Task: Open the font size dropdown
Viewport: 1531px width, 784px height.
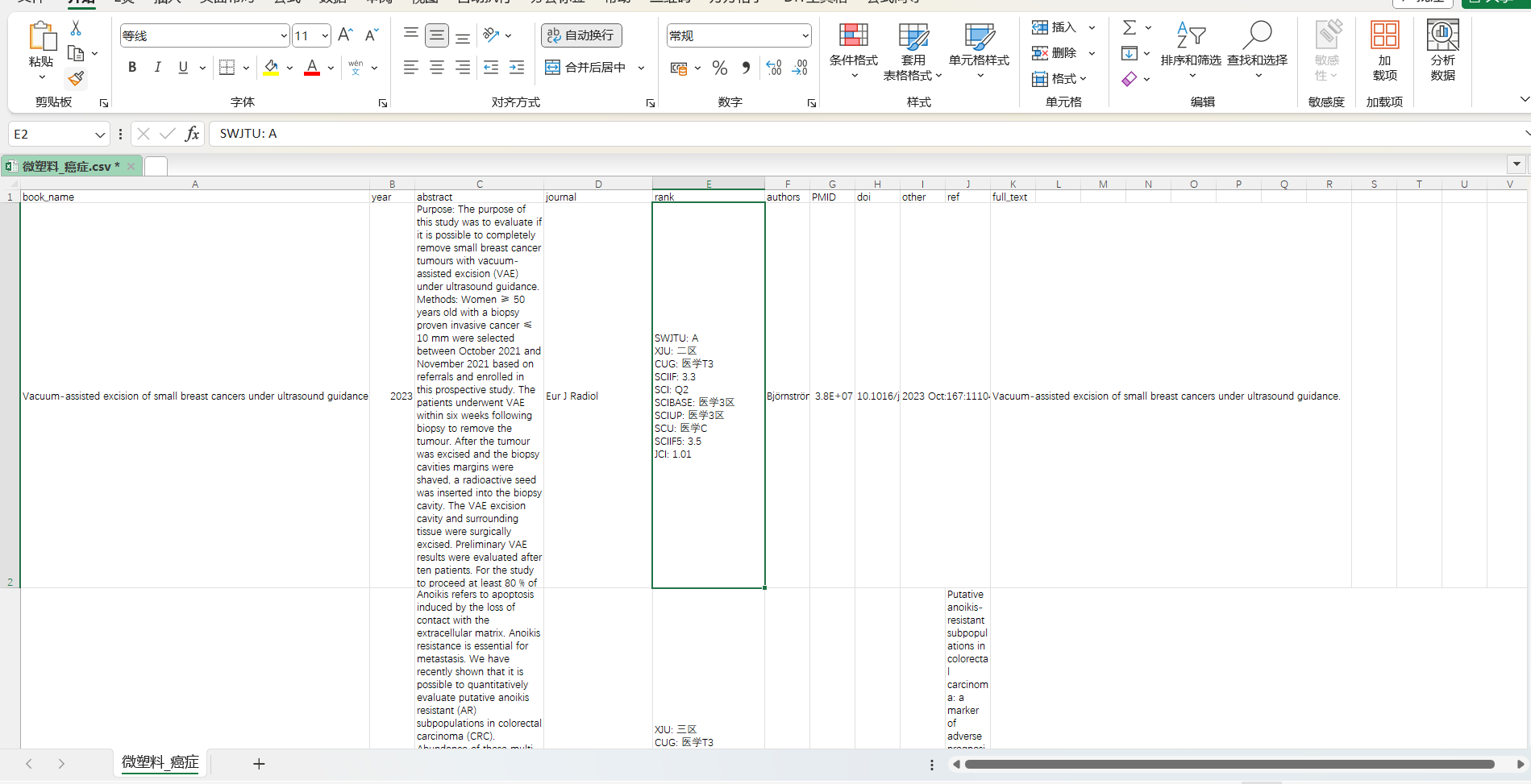Action: (325, 35)
